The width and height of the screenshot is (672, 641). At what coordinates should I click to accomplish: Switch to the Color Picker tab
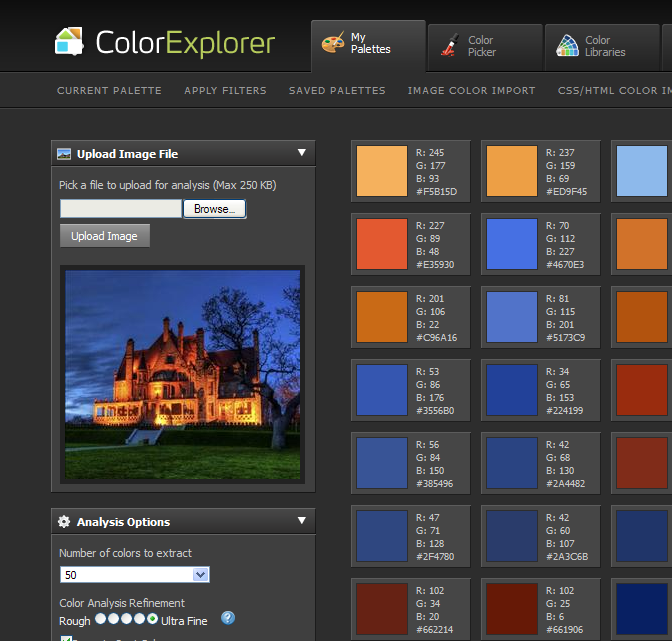tap(485, 48)
